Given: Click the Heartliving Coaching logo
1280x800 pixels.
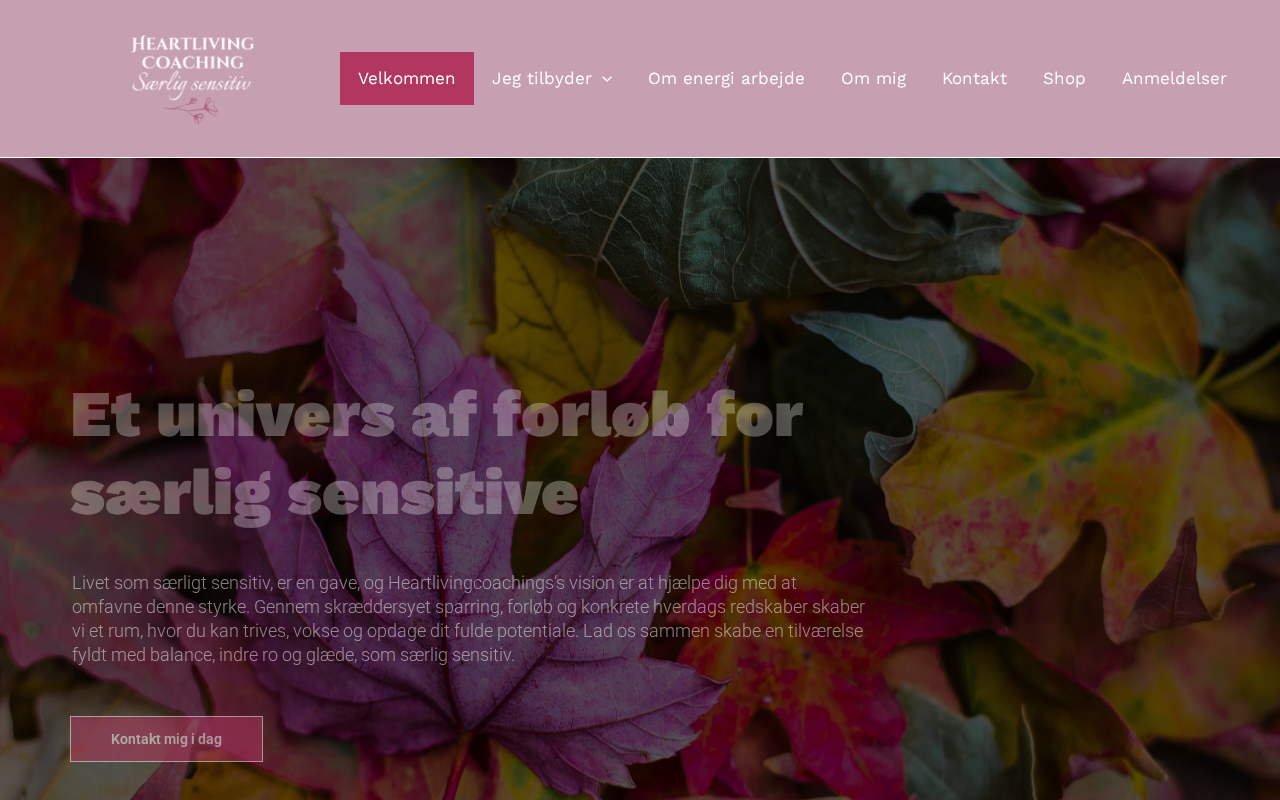Looking at the screenshot, I should [x=192, y=79].
